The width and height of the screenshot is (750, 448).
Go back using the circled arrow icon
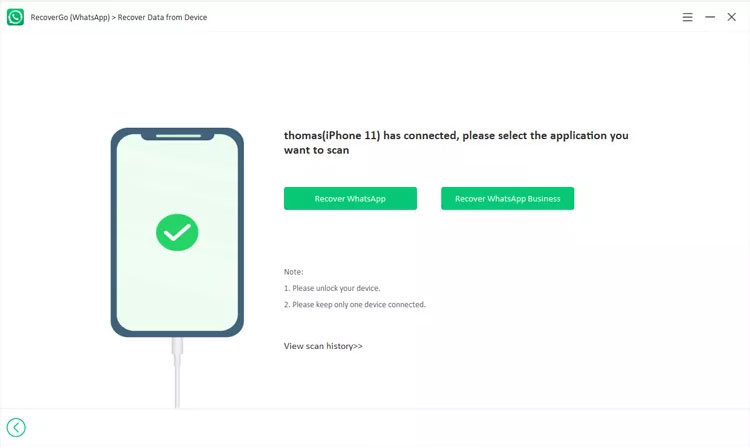pyautogui.click(x=16, y=428)
